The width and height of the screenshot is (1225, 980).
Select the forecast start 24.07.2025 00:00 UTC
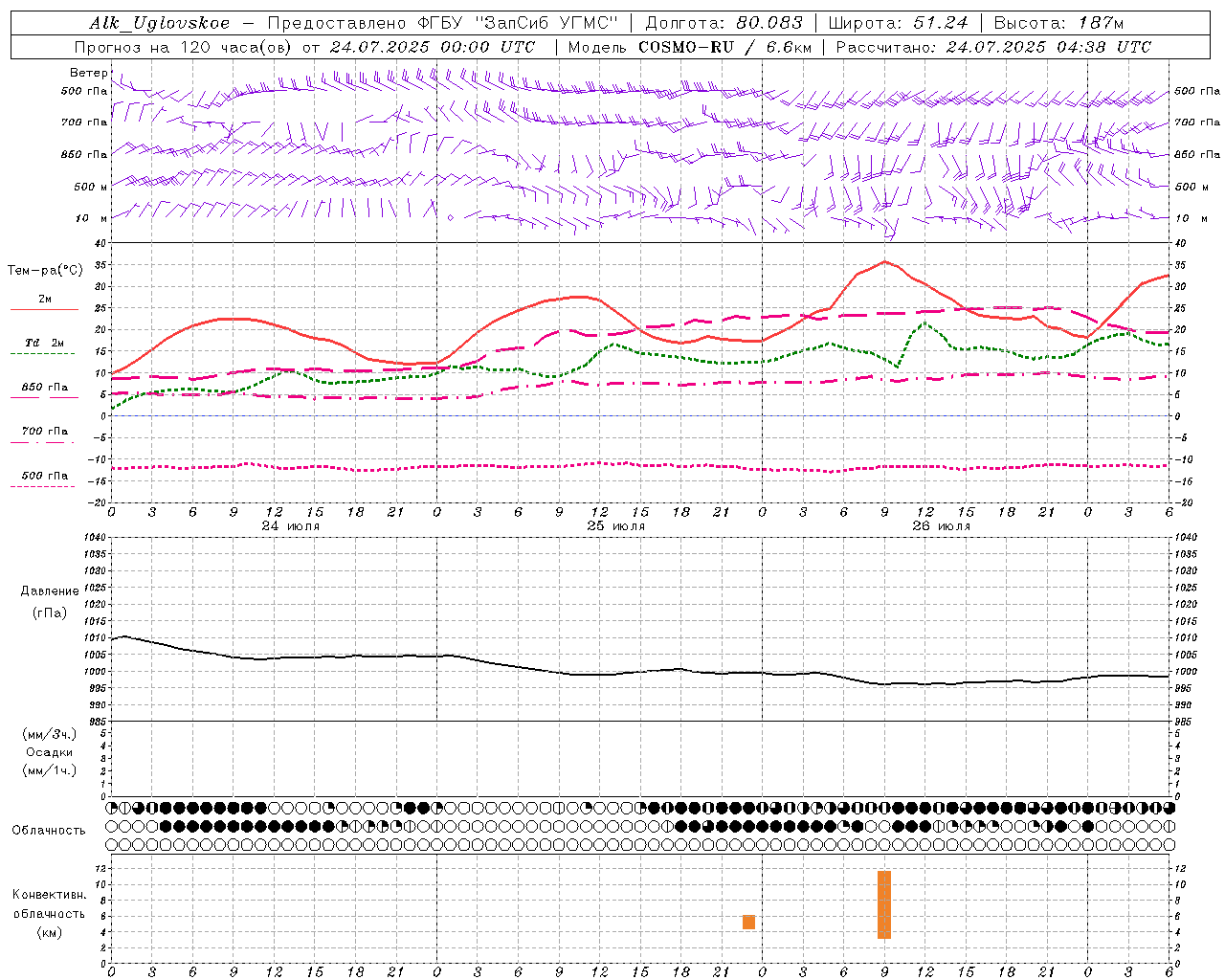click(x=433, y=47)
